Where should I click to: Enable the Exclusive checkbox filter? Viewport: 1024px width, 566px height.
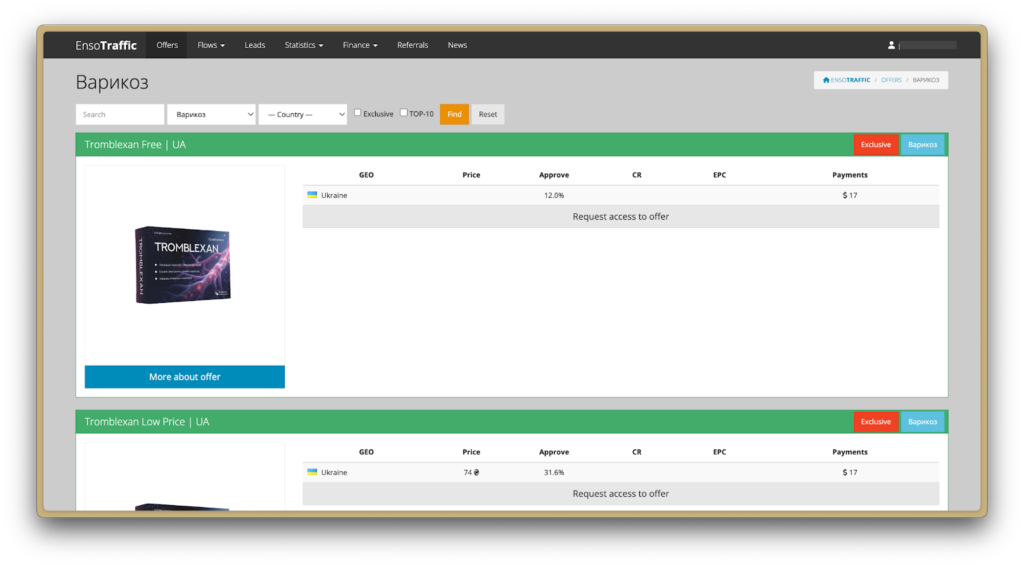click(x=358, y=113)
